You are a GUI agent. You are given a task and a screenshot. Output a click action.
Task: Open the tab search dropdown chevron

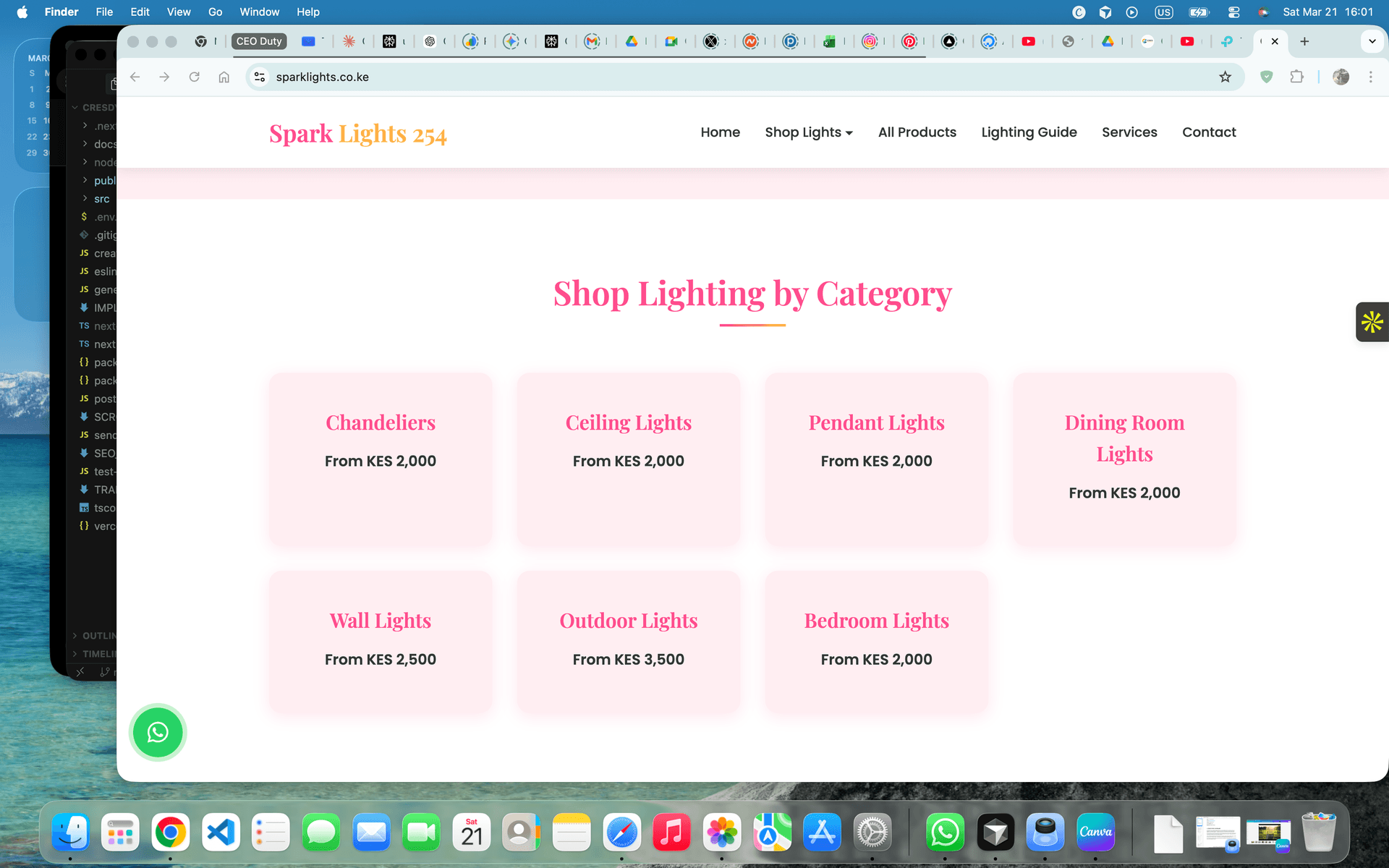click(1372, 41)
